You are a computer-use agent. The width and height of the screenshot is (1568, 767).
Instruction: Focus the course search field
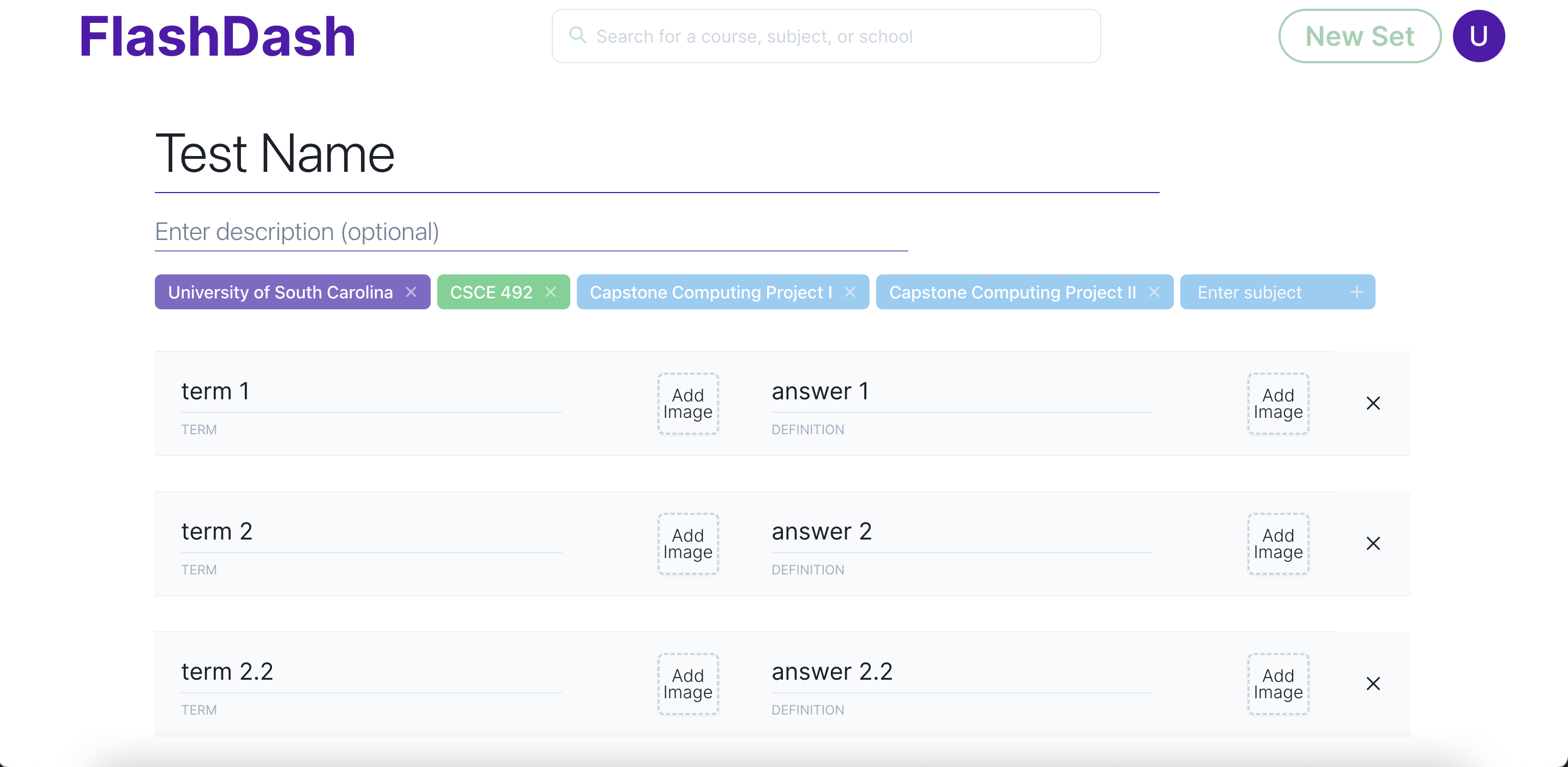[826, 36]
